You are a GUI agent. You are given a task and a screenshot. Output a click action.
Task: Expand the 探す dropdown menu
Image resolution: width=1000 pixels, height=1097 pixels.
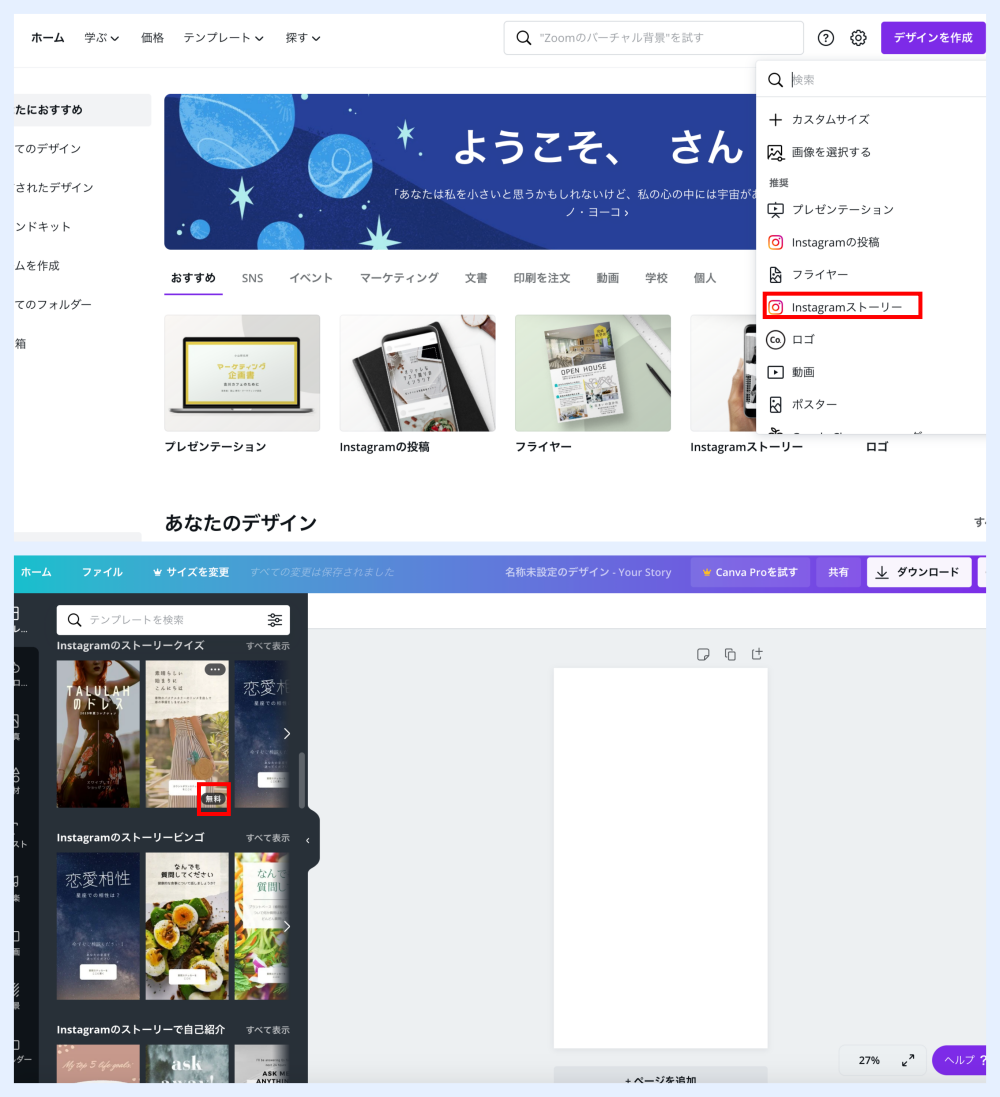coord(303,38)
